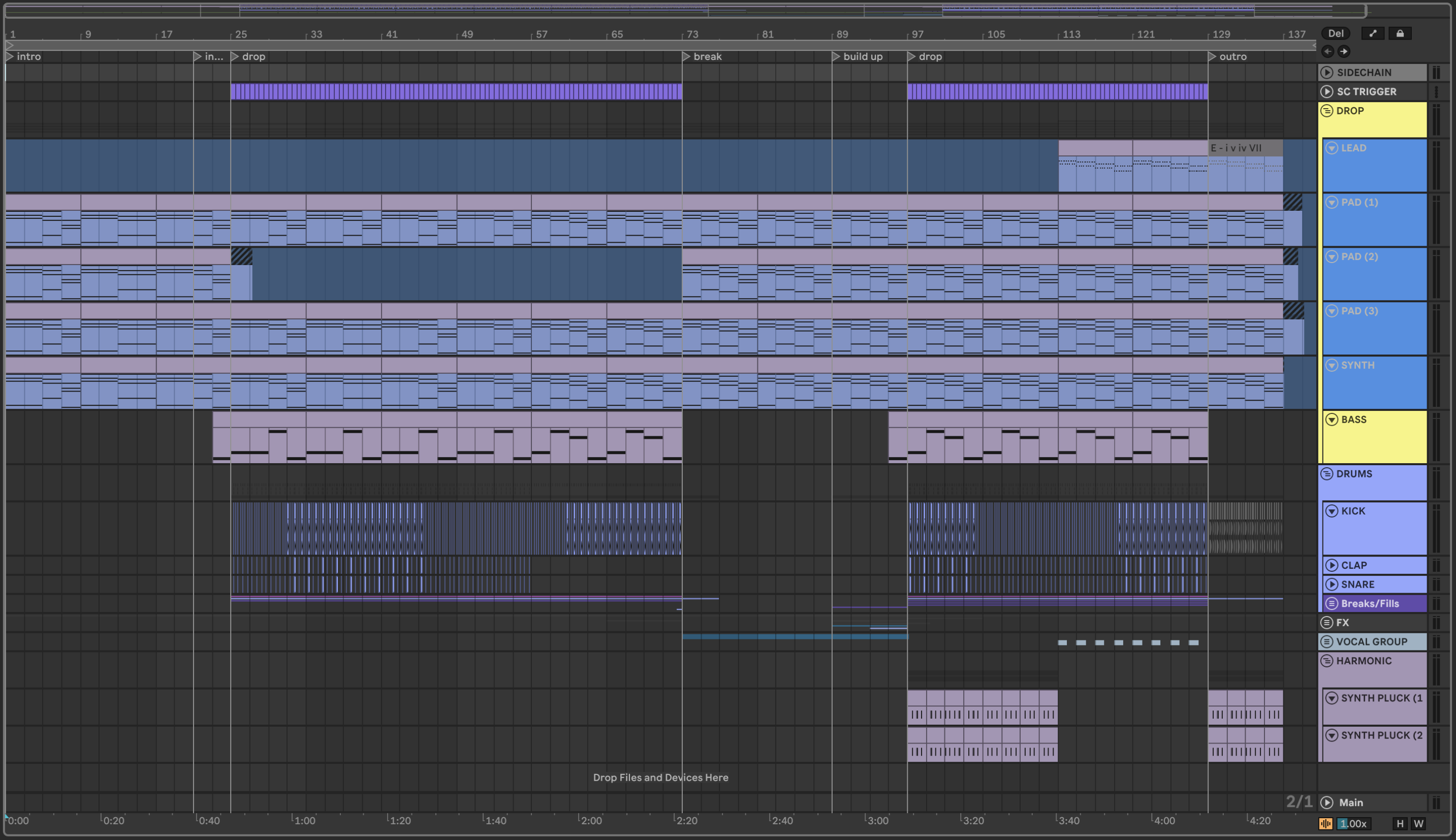The width and height of the screenshot is (1456, 840).
Task: Toggle the optimize width W button
Action: (x=1418, y=824)
